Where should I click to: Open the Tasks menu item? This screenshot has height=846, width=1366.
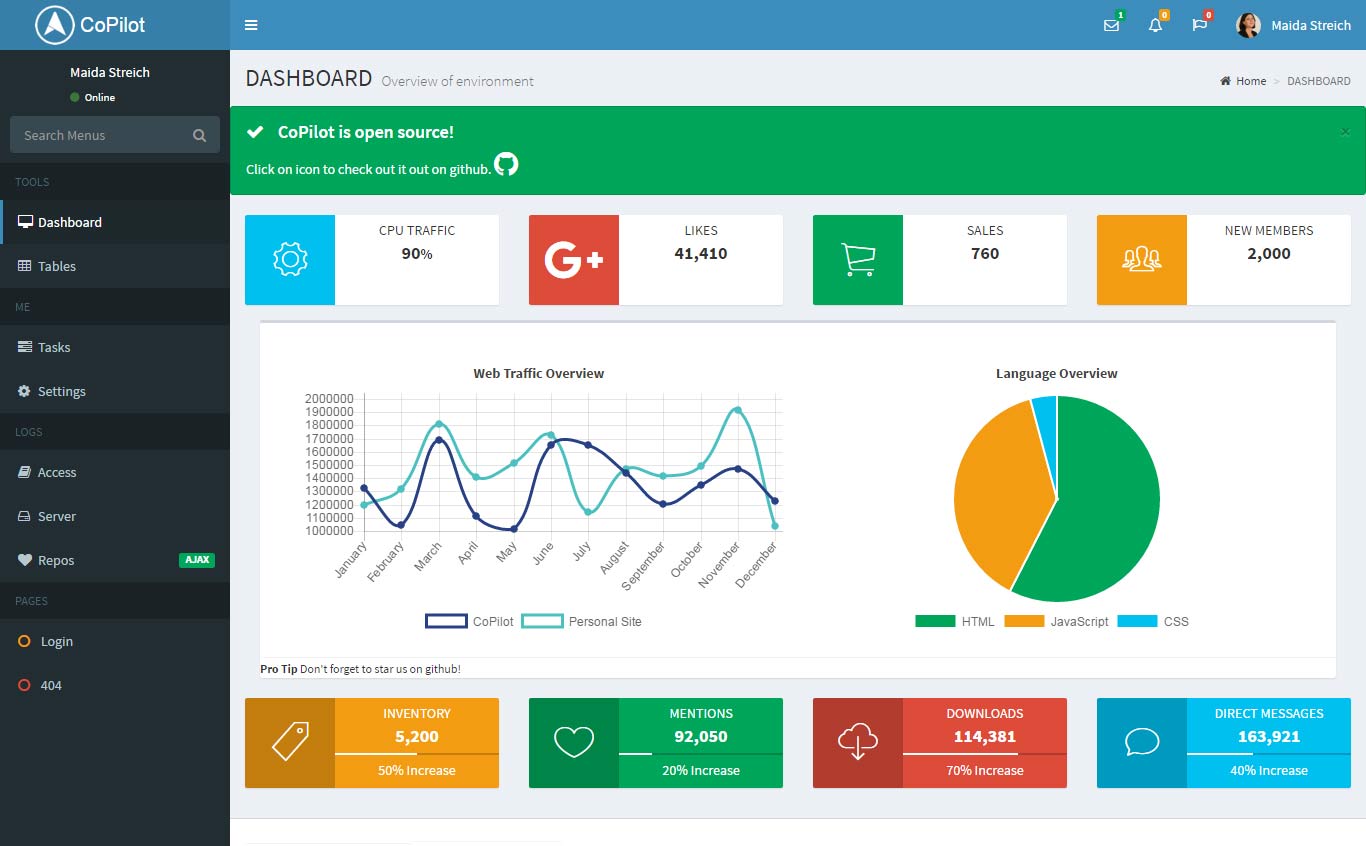point(115,347)
